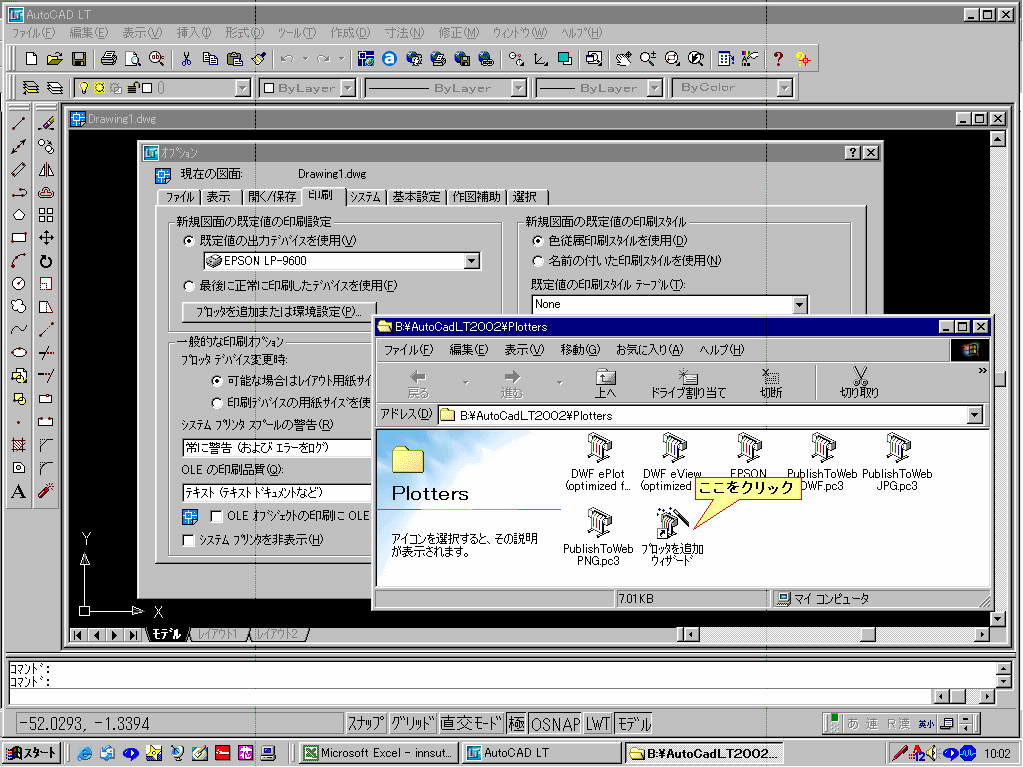Screen dimensions: 1023x767
Task: Click the Copy icon in AutoCAD toolbar
Action: [210, 59]
